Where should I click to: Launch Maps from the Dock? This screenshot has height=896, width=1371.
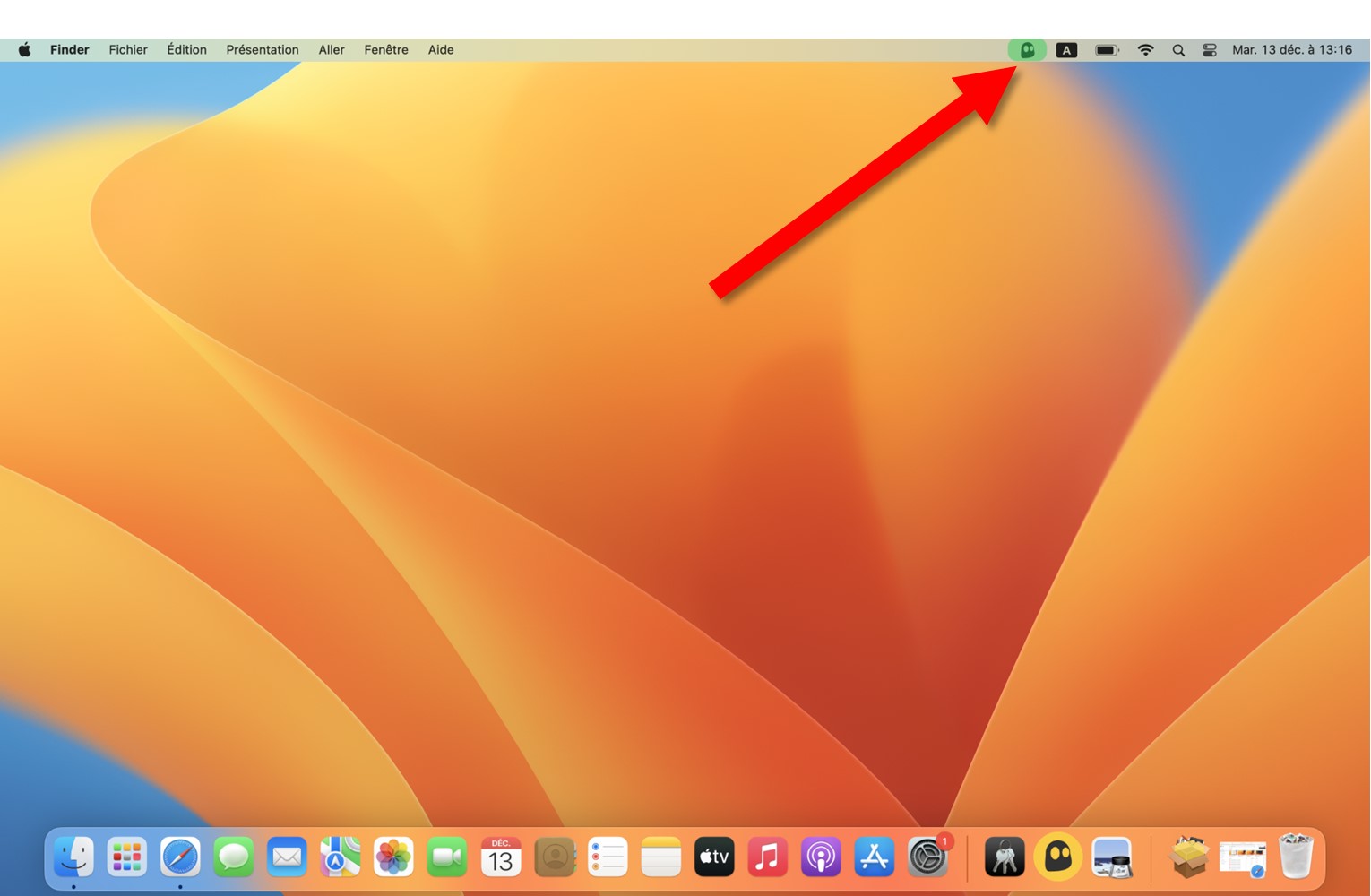pyautogui.click(x=341, y=857)
